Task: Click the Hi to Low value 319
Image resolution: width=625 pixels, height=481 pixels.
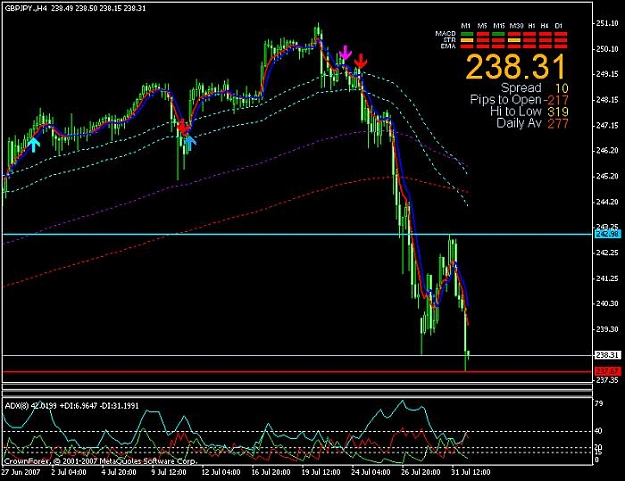Action: 558,112
